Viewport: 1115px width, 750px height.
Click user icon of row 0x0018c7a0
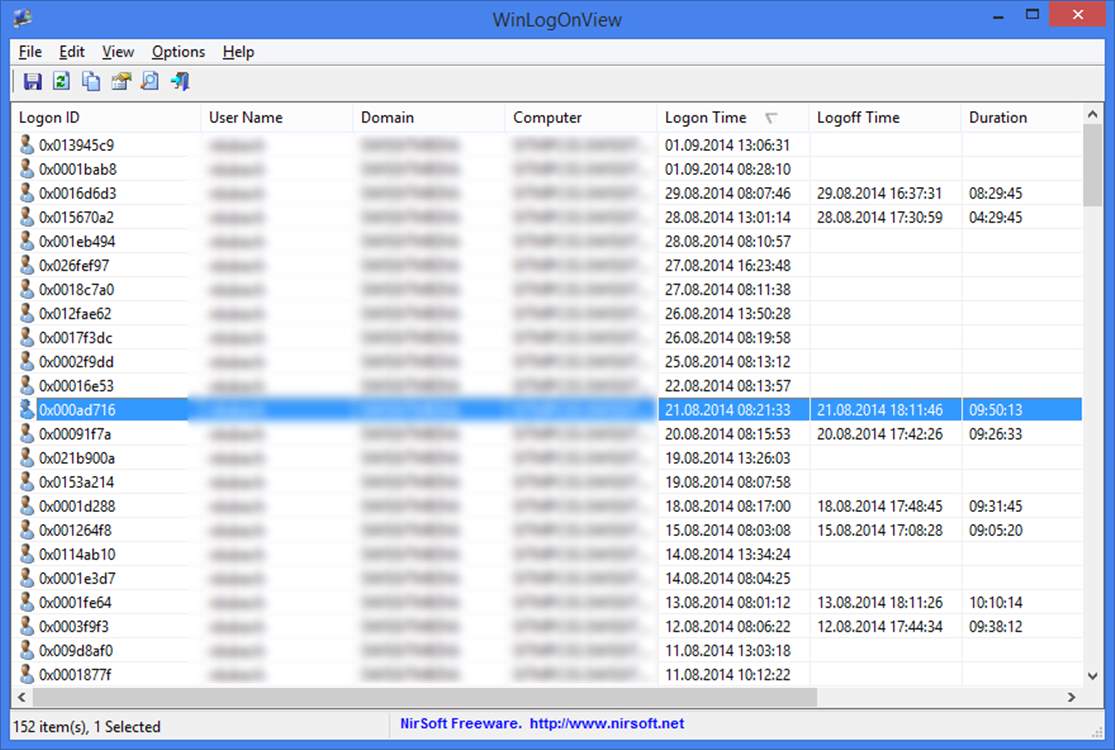(x=26, y=289)
